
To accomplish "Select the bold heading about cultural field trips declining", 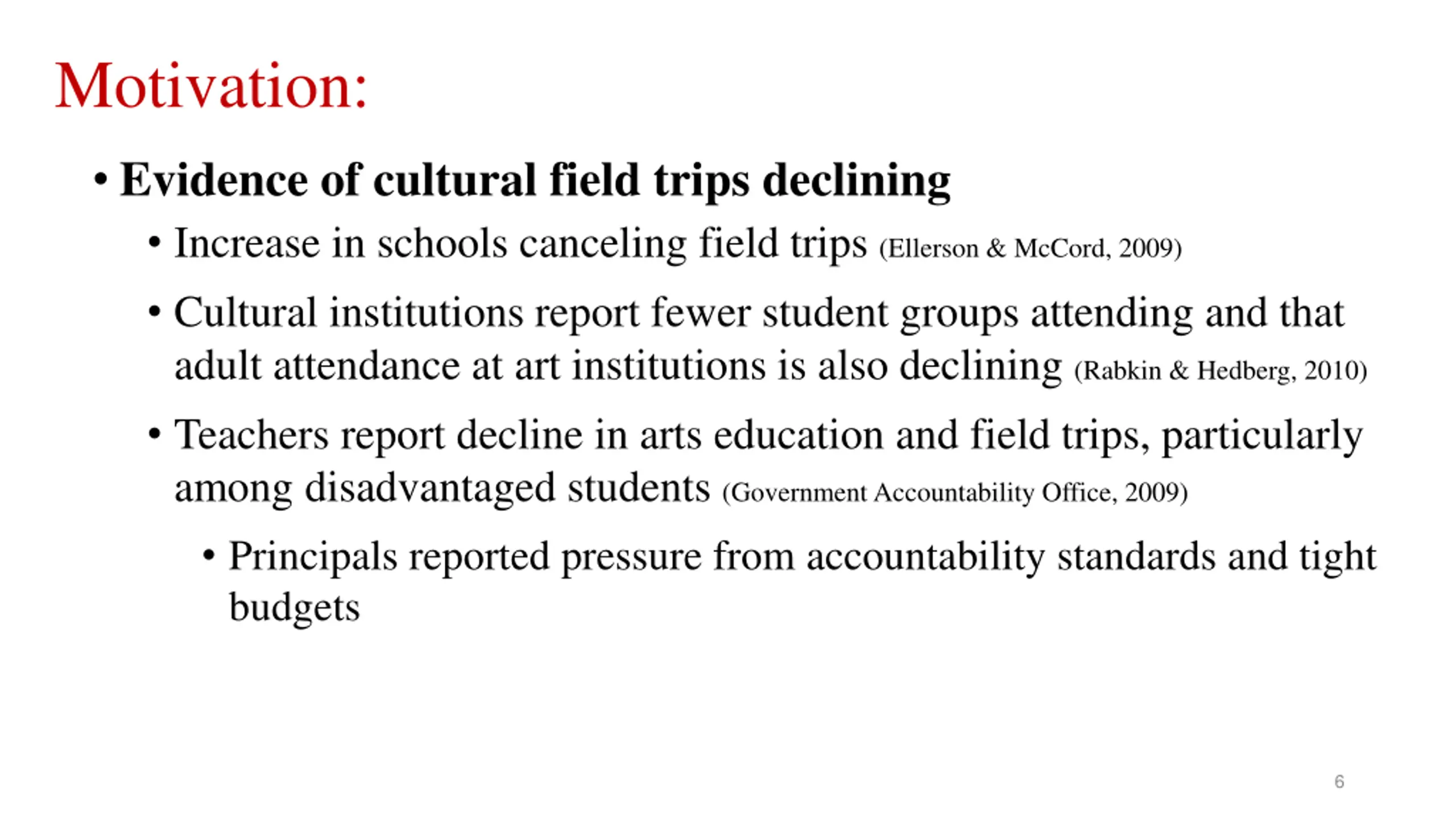I will [x=535, y=181].
